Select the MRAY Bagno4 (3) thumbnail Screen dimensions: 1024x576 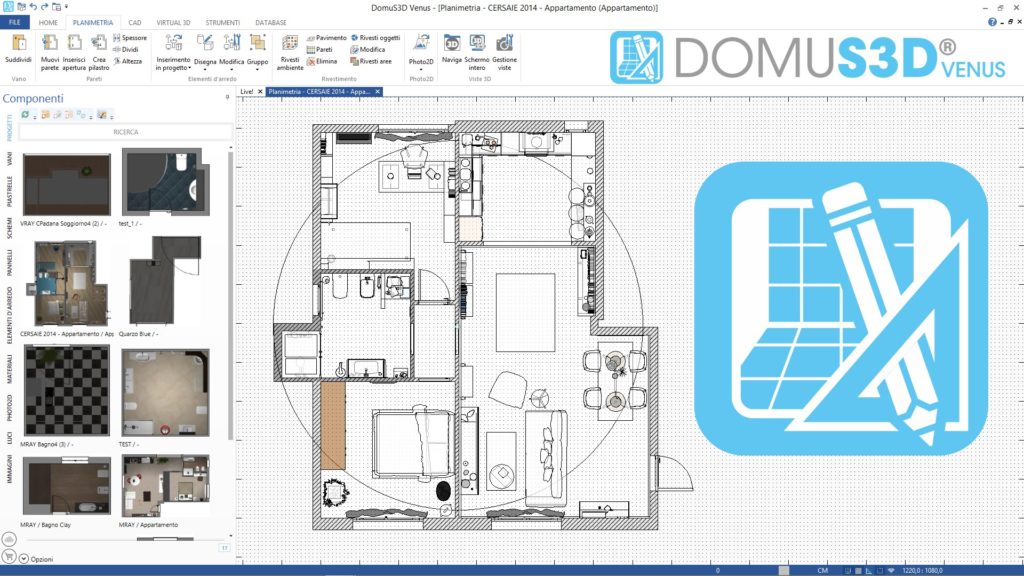click(67, 391)
